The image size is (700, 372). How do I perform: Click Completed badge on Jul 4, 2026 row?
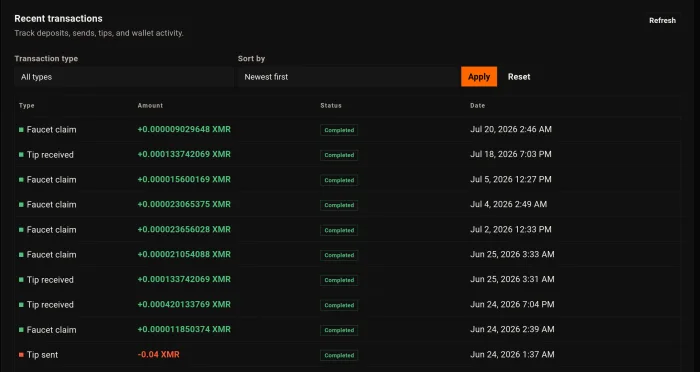(x=339, y=205)
